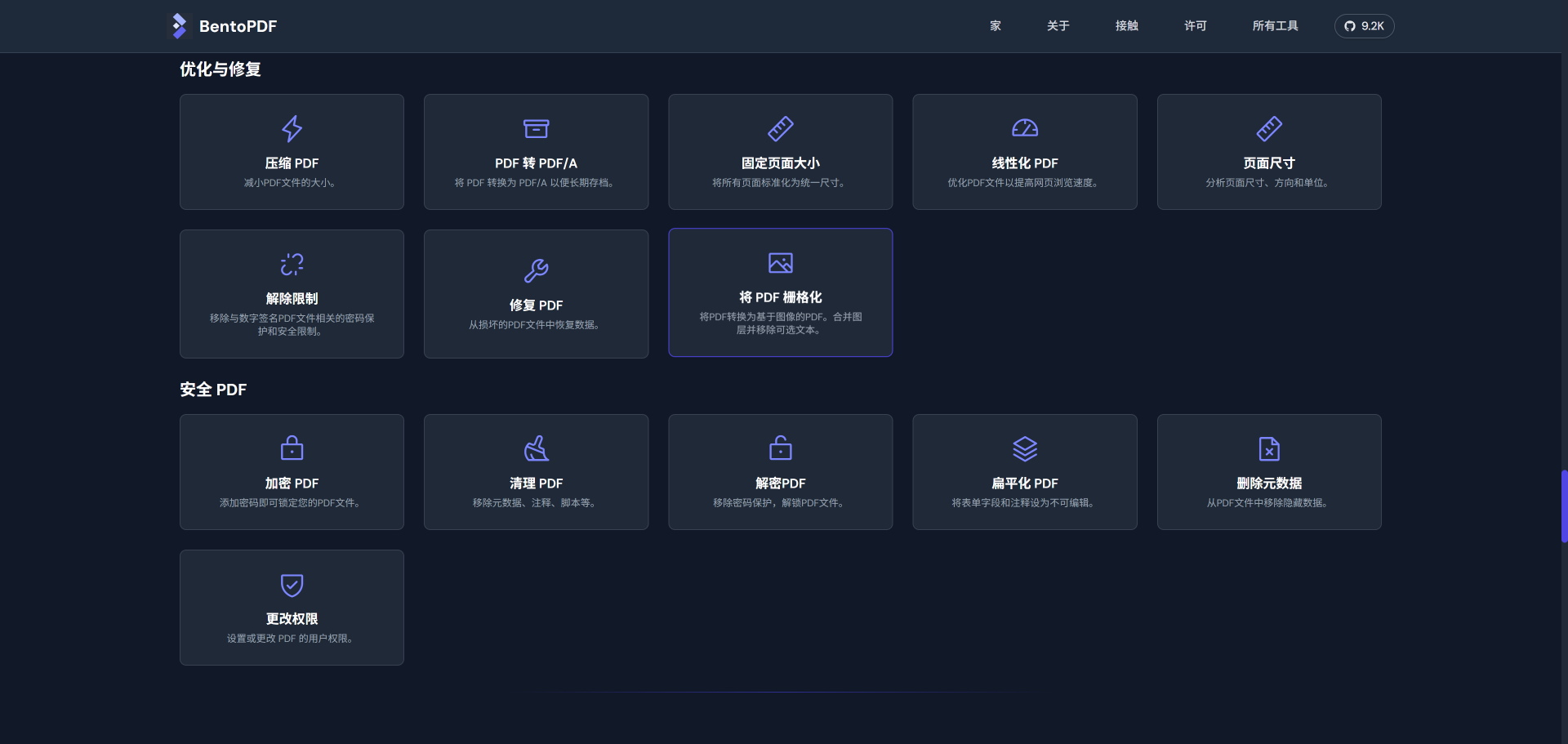Click the 更改权限 shield icon

pos(291,585)
